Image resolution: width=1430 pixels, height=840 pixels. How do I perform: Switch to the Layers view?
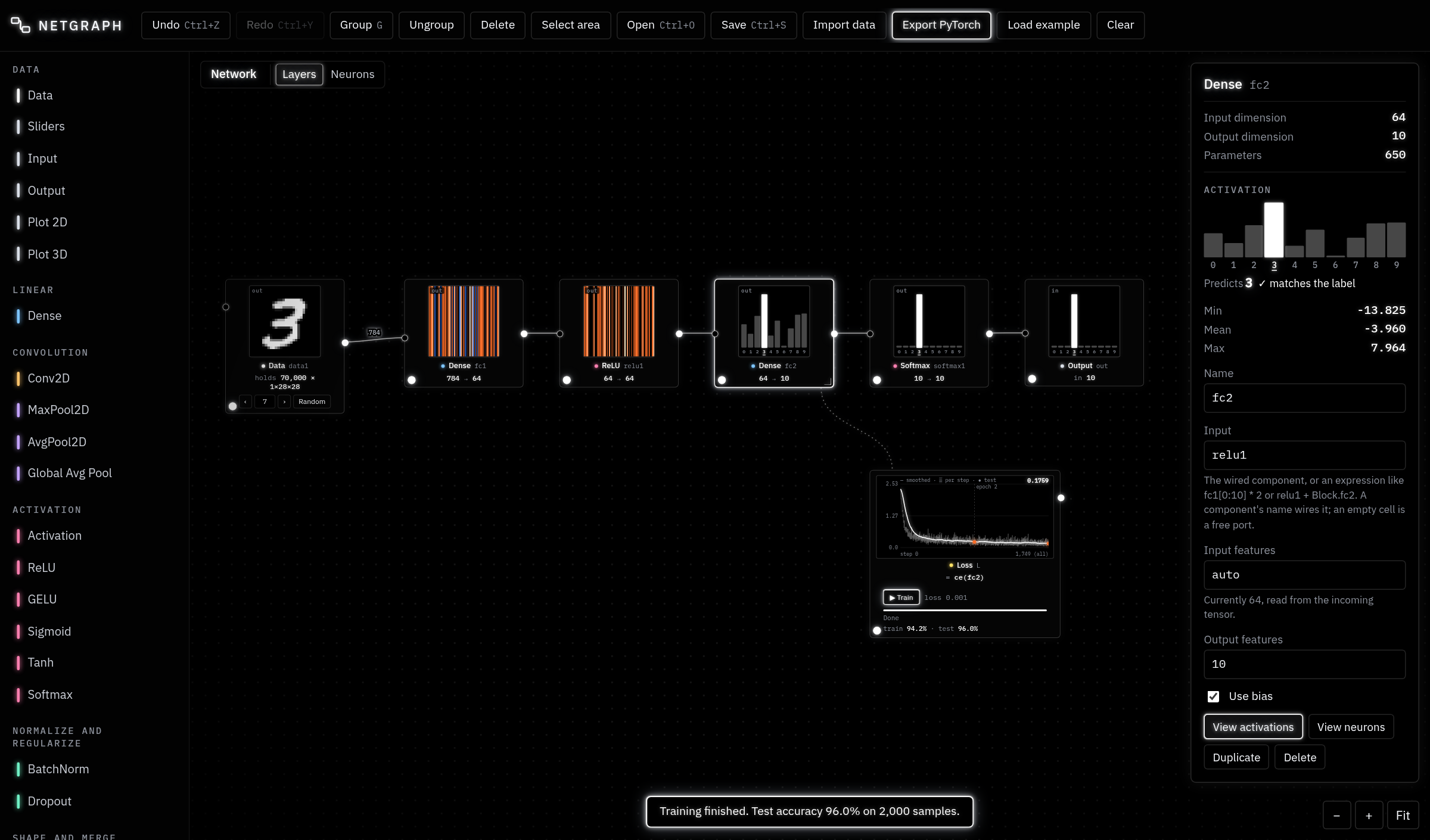(x=299, y=74)
